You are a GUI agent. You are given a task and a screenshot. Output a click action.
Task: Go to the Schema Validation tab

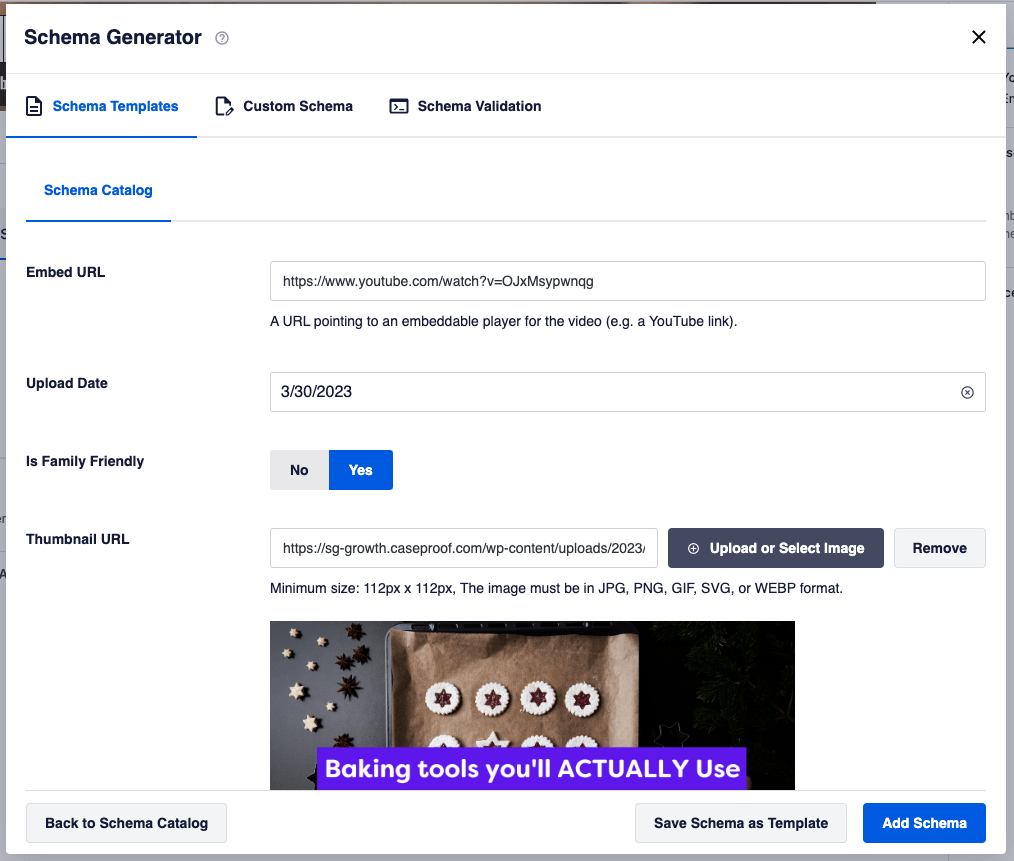coord(465,106)
